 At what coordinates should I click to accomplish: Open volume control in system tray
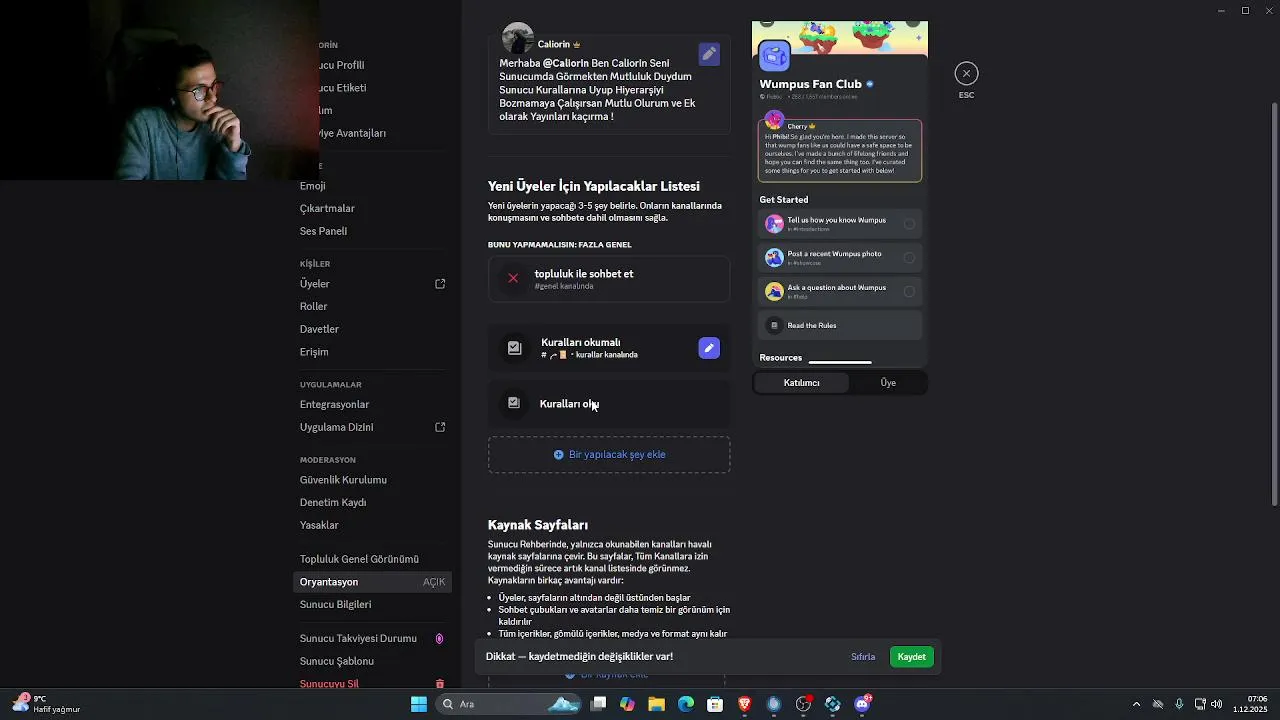click(1216, 704)
